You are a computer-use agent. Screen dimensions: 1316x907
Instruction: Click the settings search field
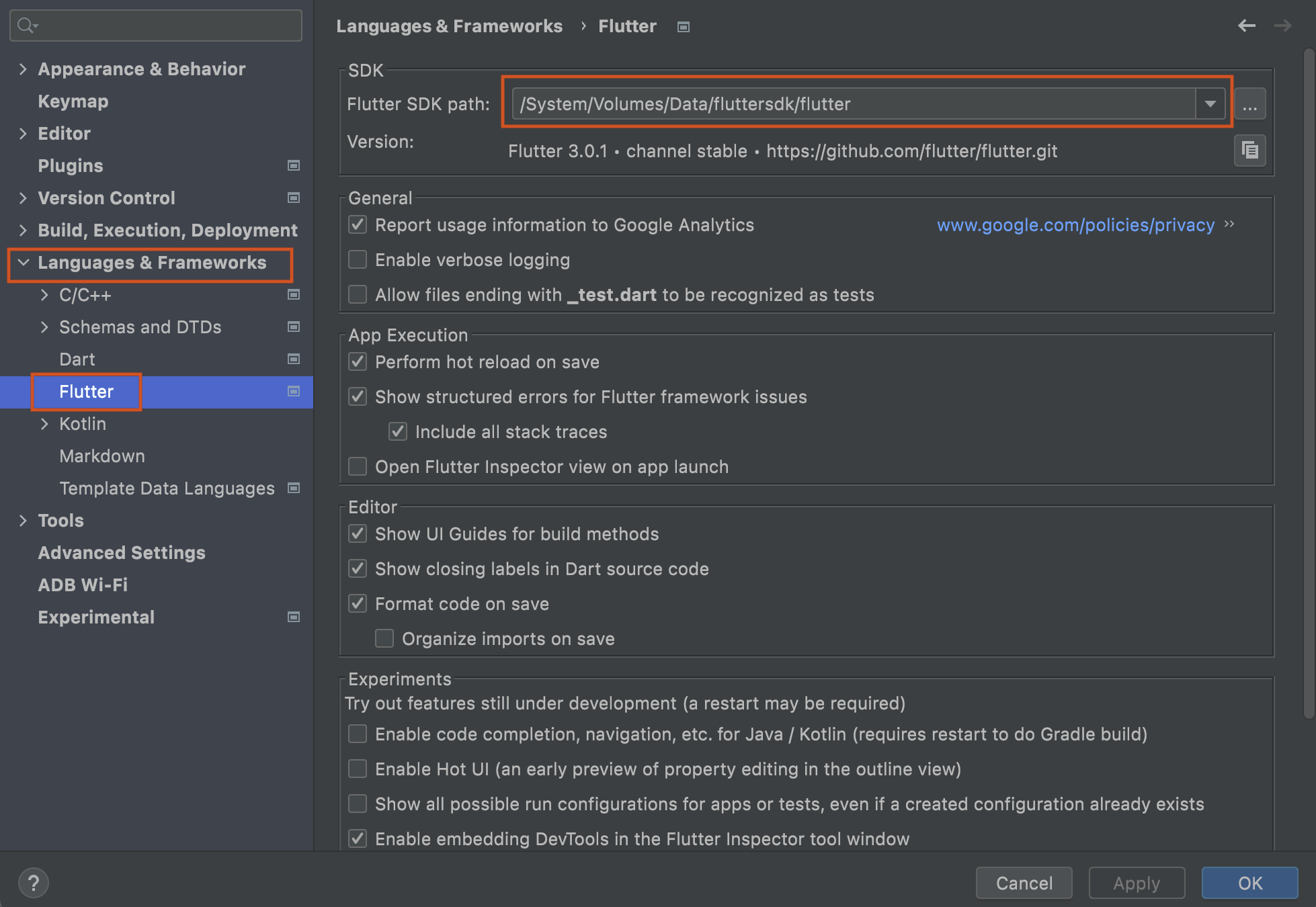point(156,26)
